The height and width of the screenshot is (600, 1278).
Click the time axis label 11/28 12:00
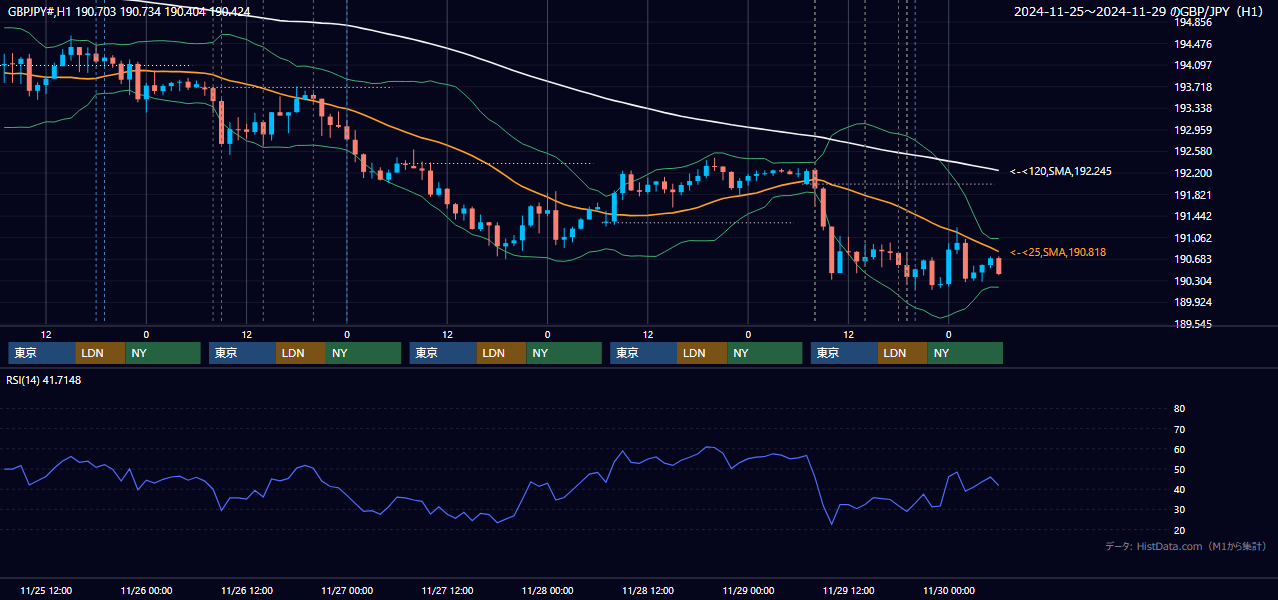648,591
